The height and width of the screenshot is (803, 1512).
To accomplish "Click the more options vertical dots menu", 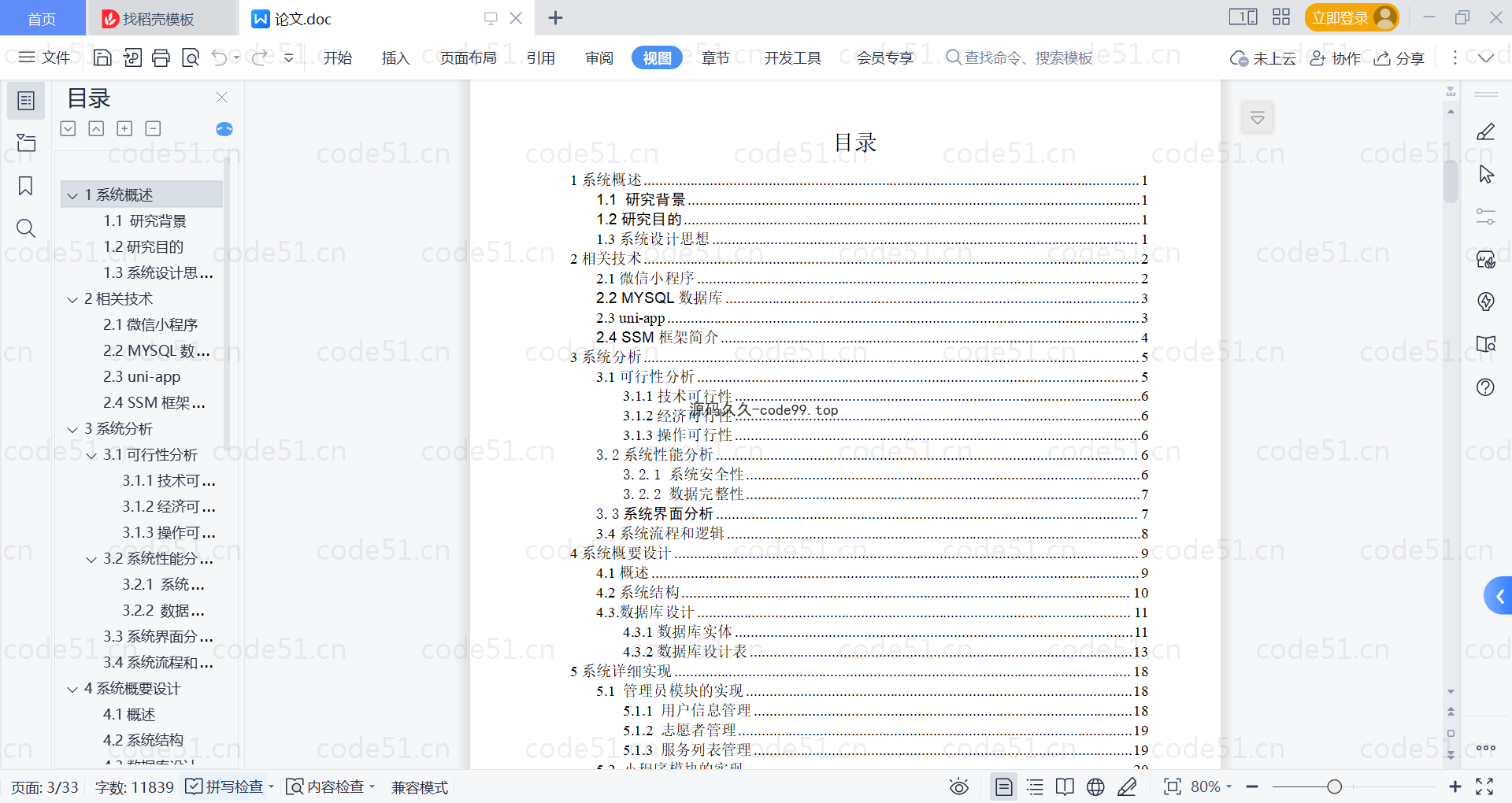I will click(x=1455, y=57).
